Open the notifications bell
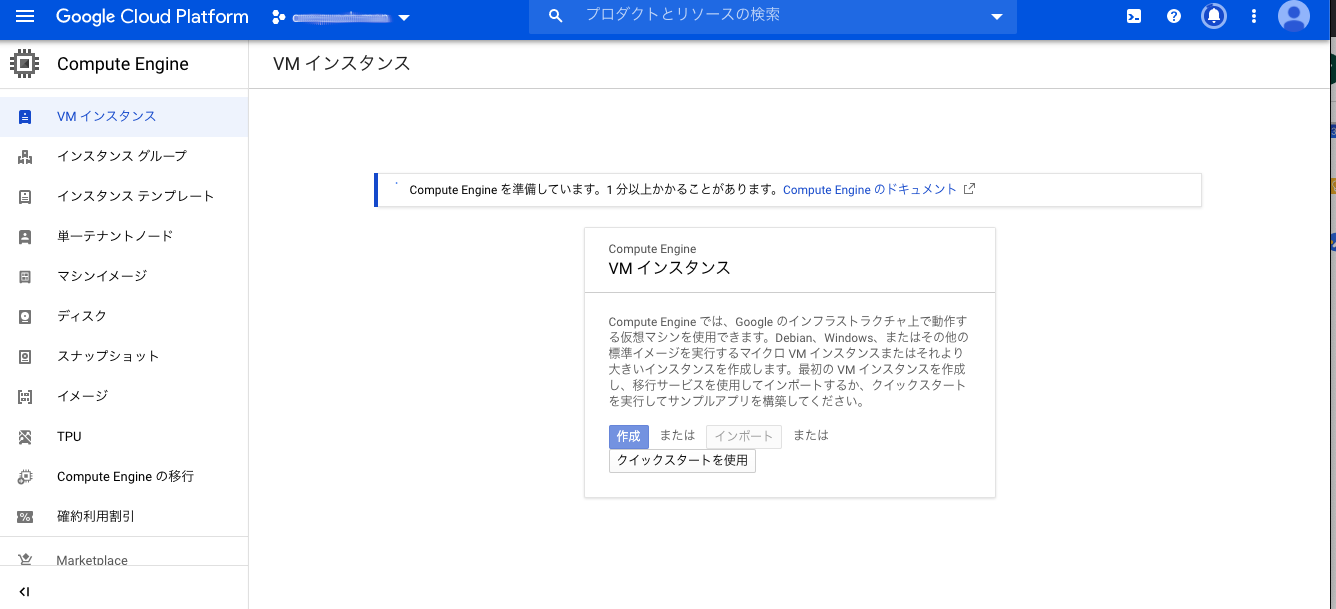Screen dimensions: 1336x609 [x=1213, y=16]
